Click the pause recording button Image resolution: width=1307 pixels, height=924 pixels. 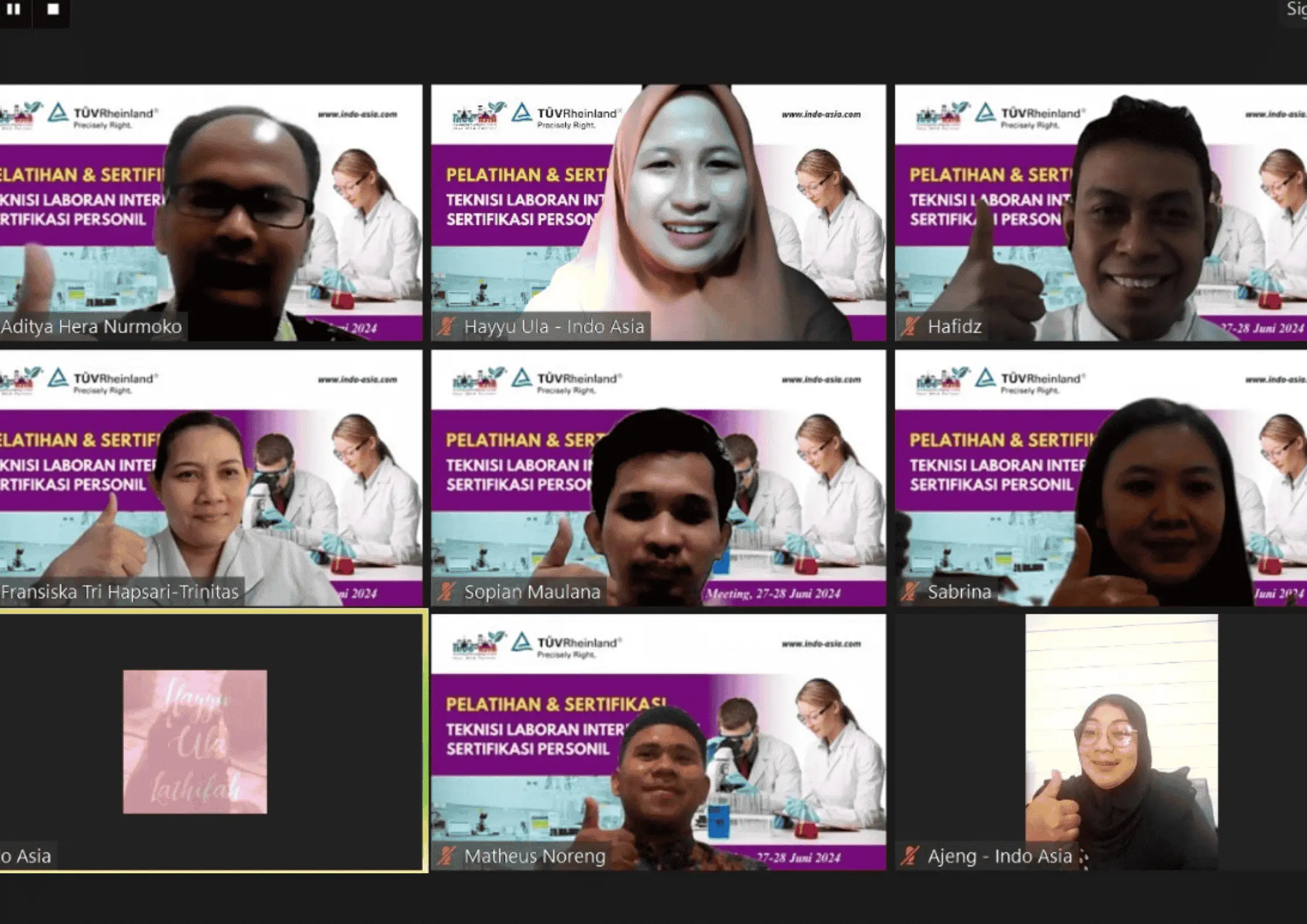[14, 10]
